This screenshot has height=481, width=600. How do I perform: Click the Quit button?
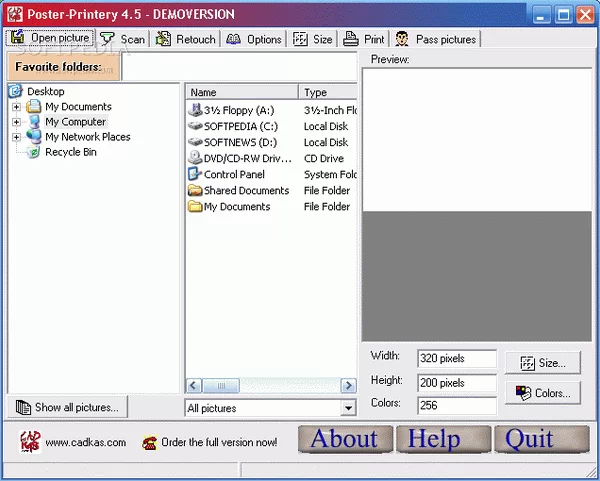coord(542,439)
